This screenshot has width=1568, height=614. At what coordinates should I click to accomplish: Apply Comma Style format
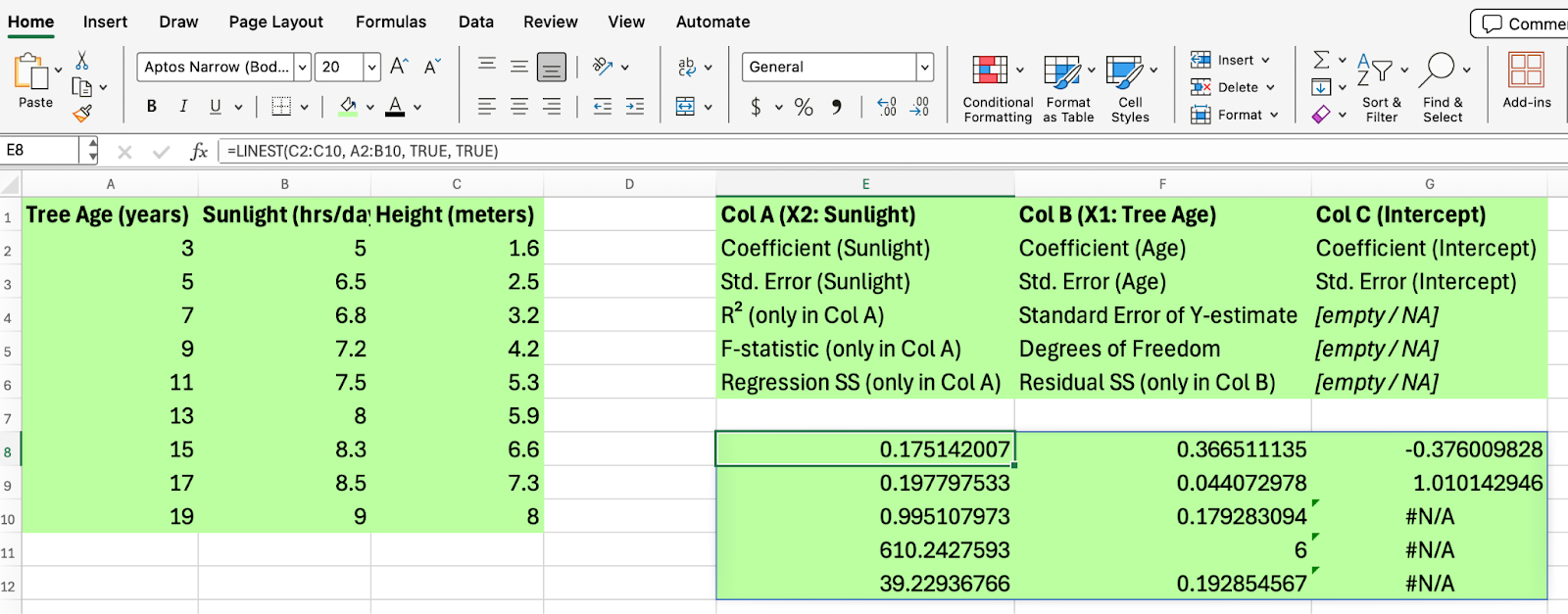pyautogui.click(x=836, y=107)
